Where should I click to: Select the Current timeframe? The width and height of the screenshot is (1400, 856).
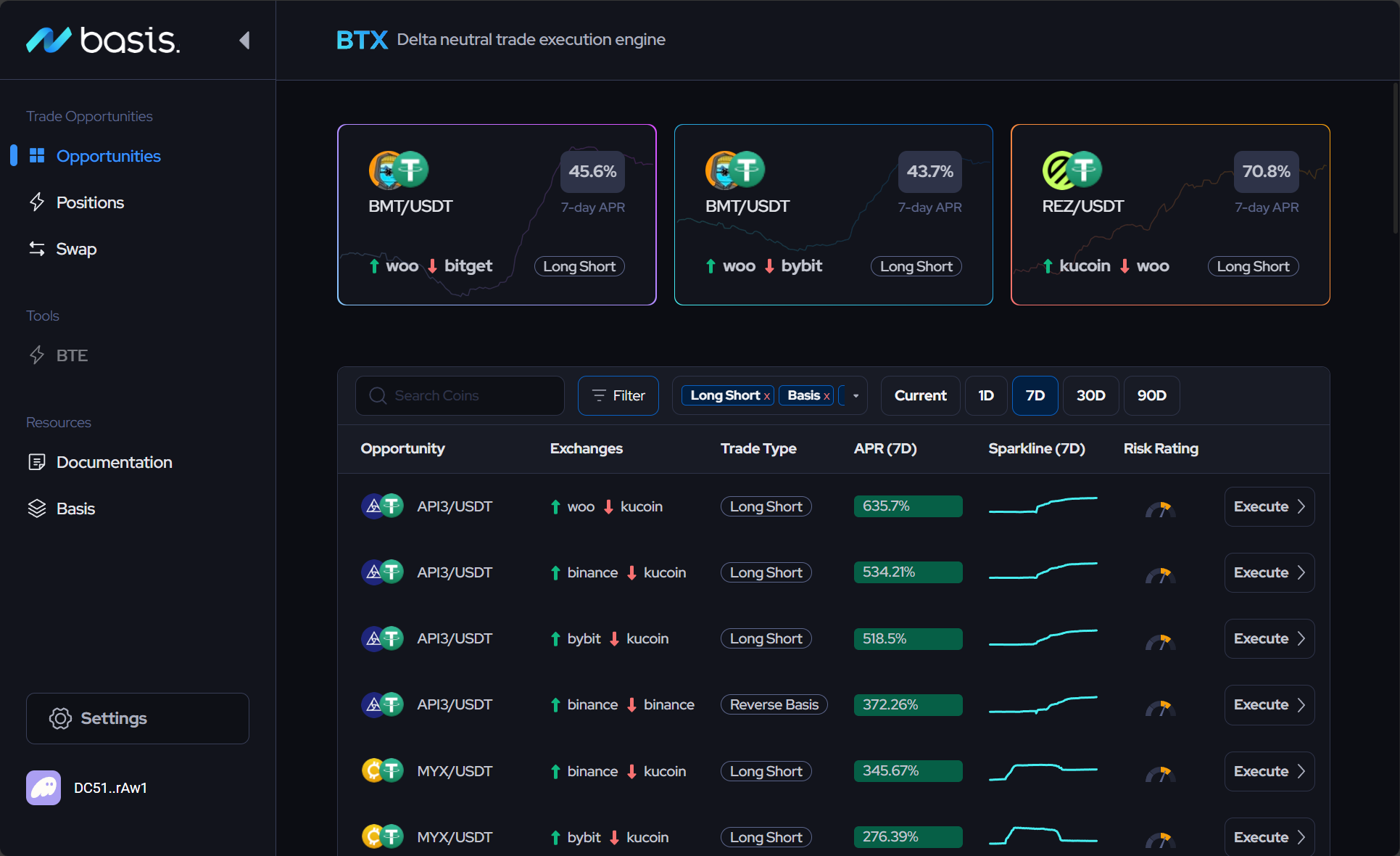click(920, 395)
